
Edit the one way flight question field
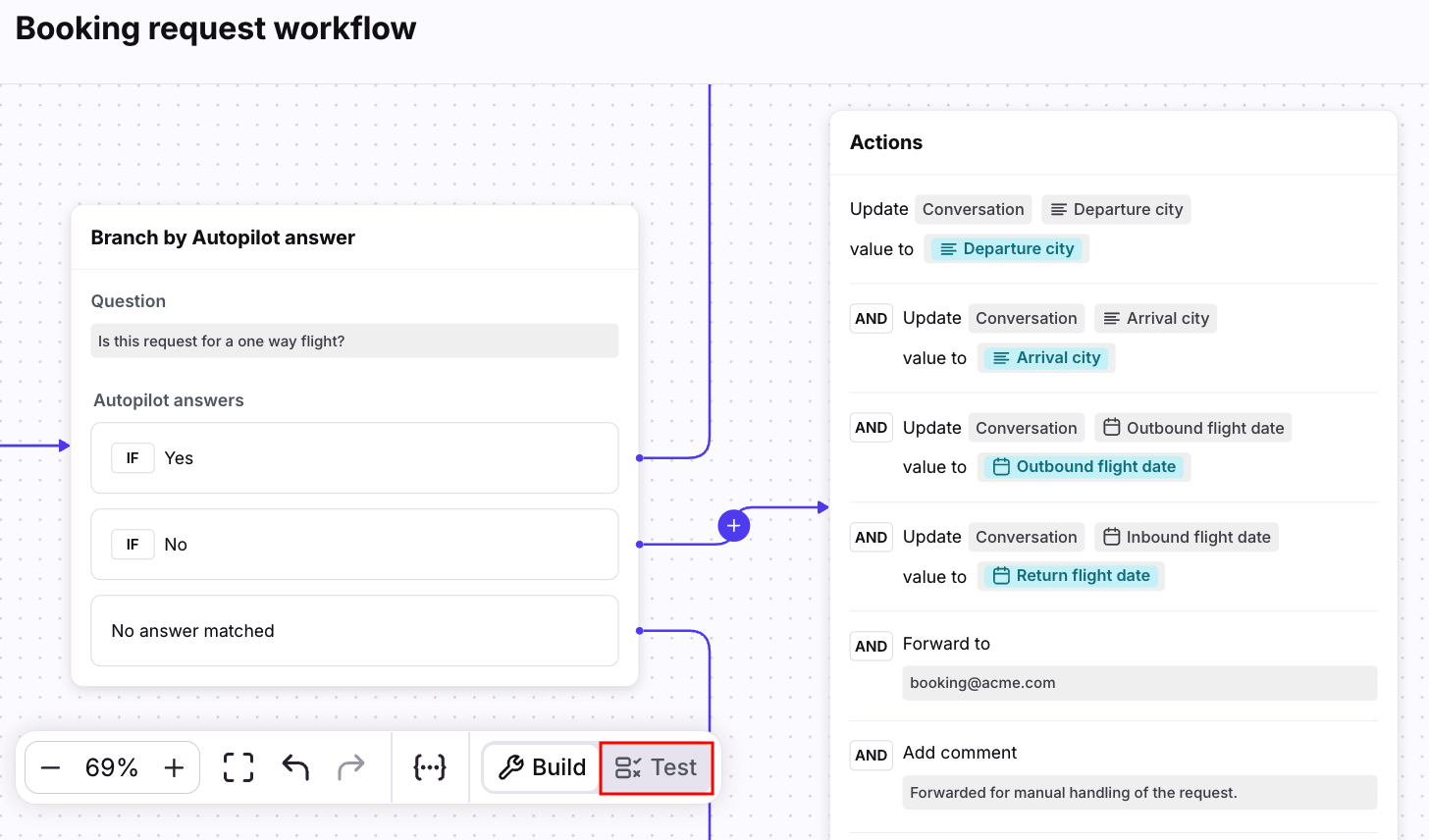tap(354, 341)
